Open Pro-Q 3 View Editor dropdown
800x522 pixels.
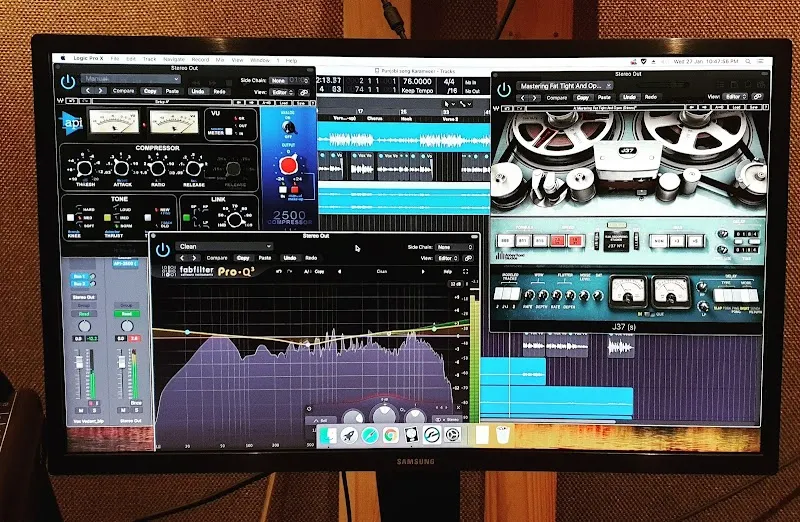pos(447,258)
